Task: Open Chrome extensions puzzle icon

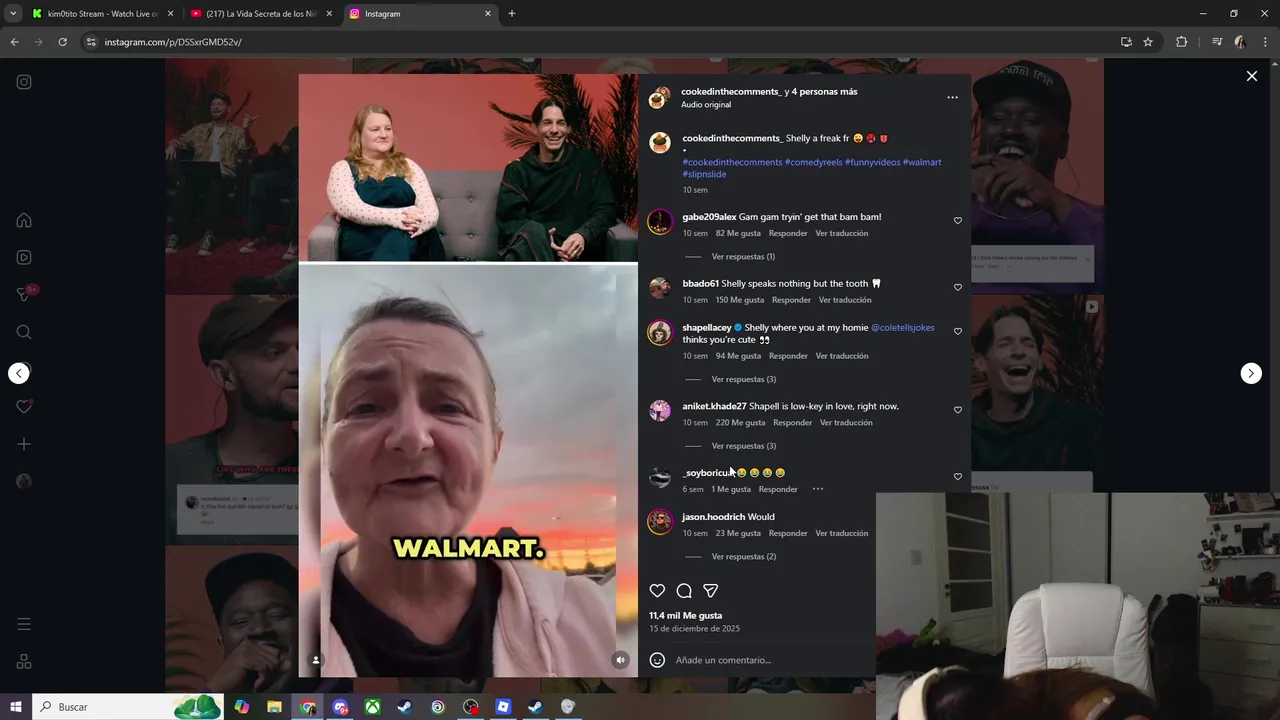Action: click(x=1181, y=42)
